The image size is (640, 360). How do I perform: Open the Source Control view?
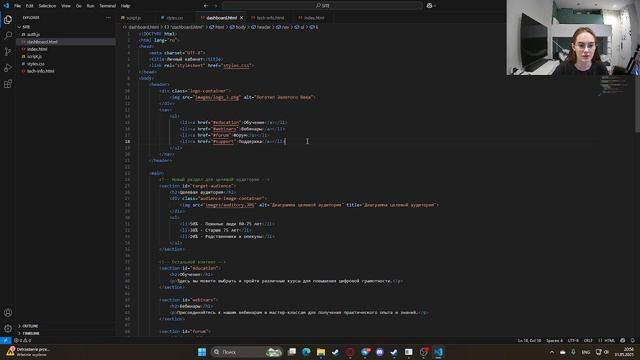pyautogui.click(x=8, y=52)
